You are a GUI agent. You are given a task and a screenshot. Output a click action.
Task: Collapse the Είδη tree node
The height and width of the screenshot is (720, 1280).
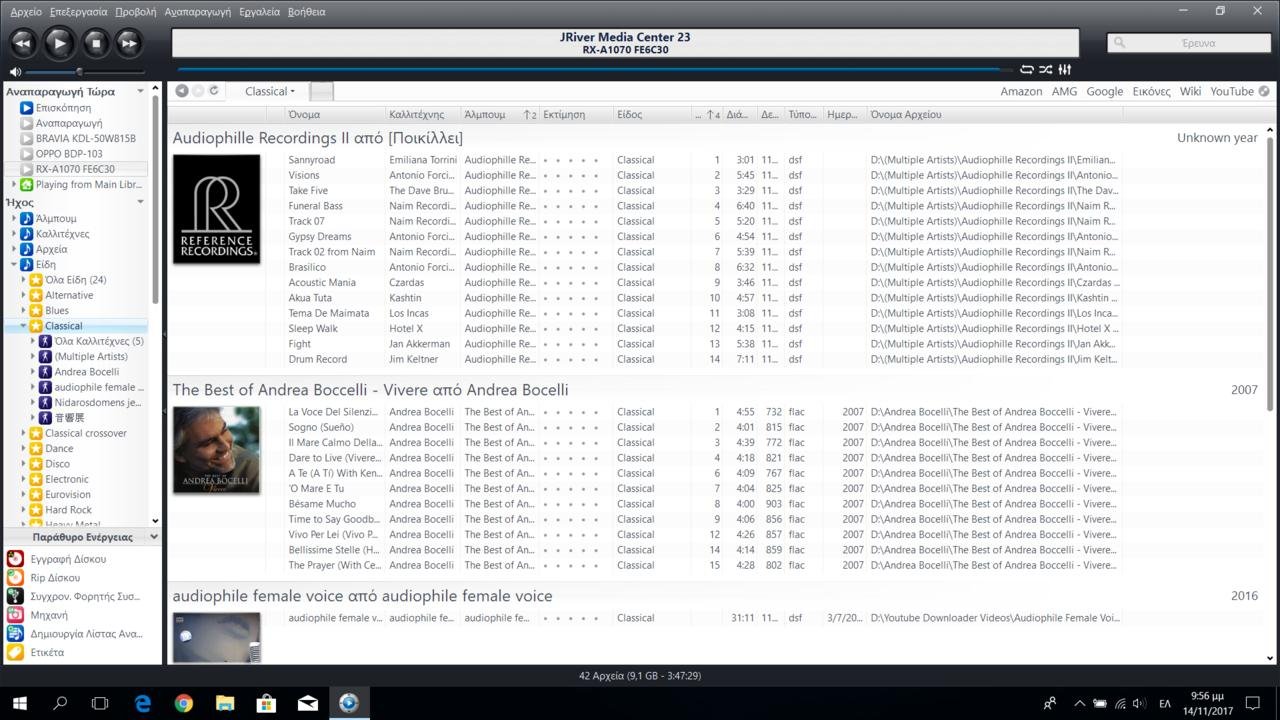tap(14, 265)
